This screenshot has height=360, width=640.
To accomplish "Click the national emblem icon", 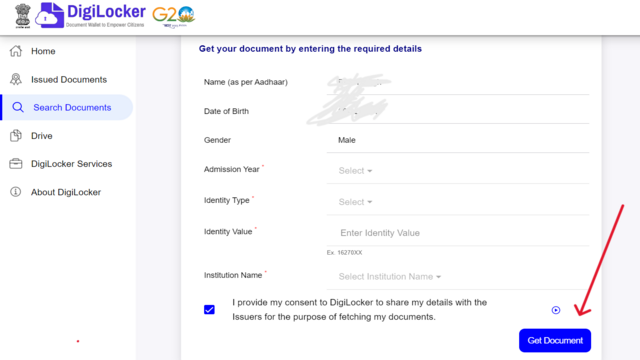I will coord(23,16).
